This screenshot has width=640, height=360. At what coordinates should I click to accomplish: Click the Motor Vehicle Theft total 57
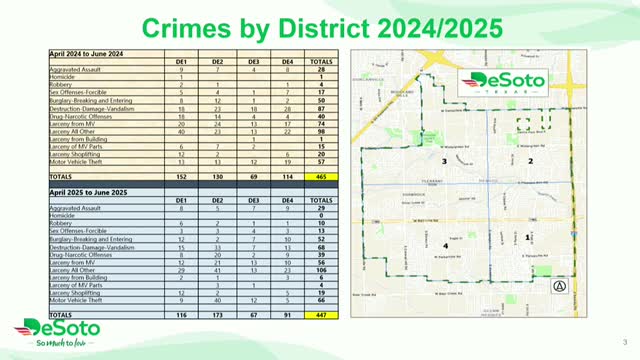coord(321,162)
